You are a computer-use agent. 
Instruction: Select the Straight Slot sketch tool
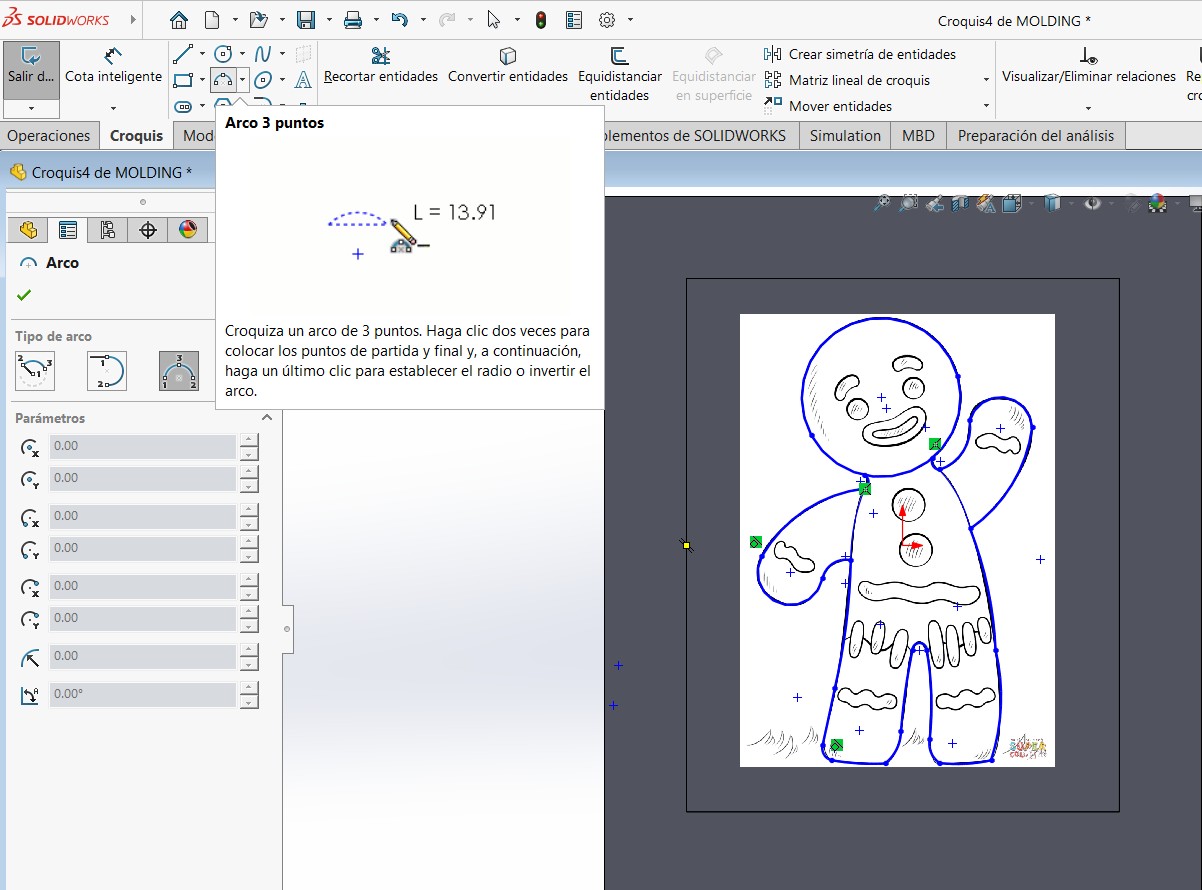(182, 106)
